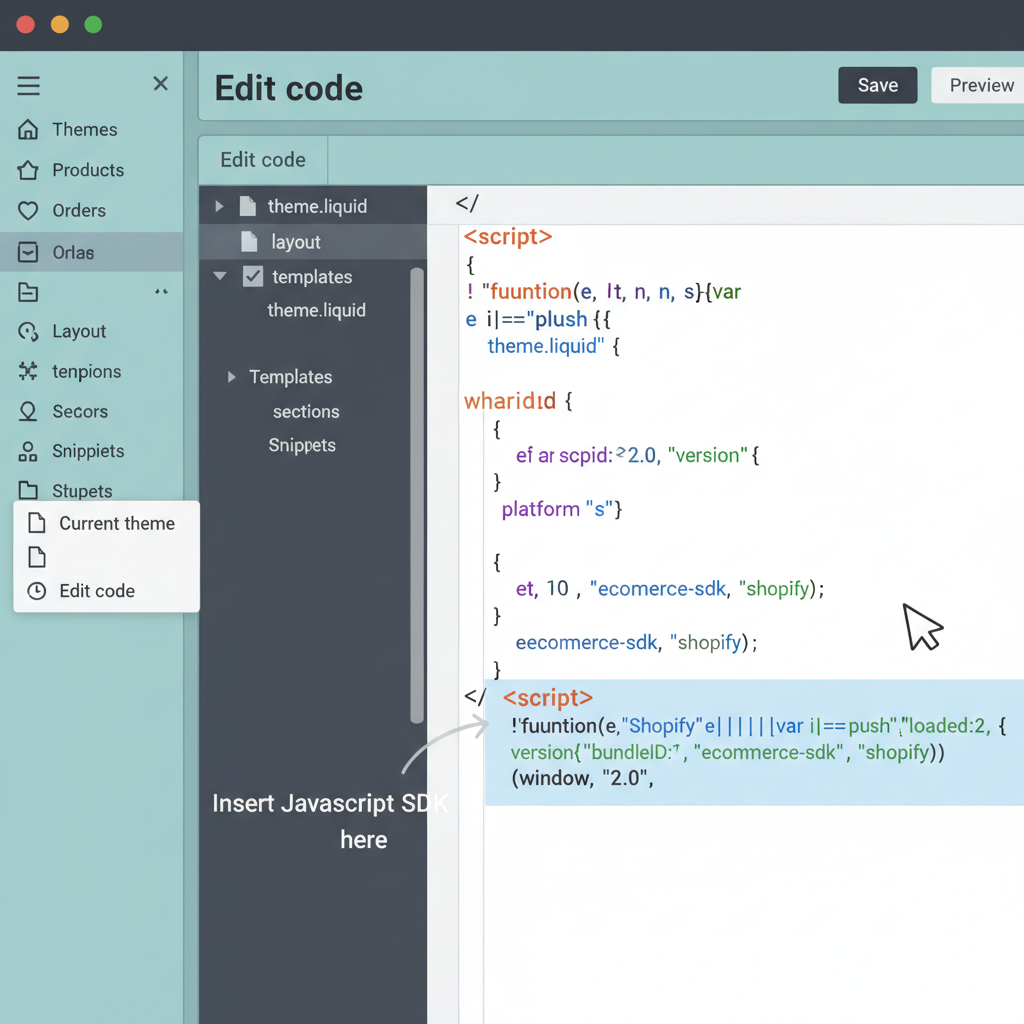
Task: Open Snippiets via the hierarchy icon
Action: [x=28, y=451]
